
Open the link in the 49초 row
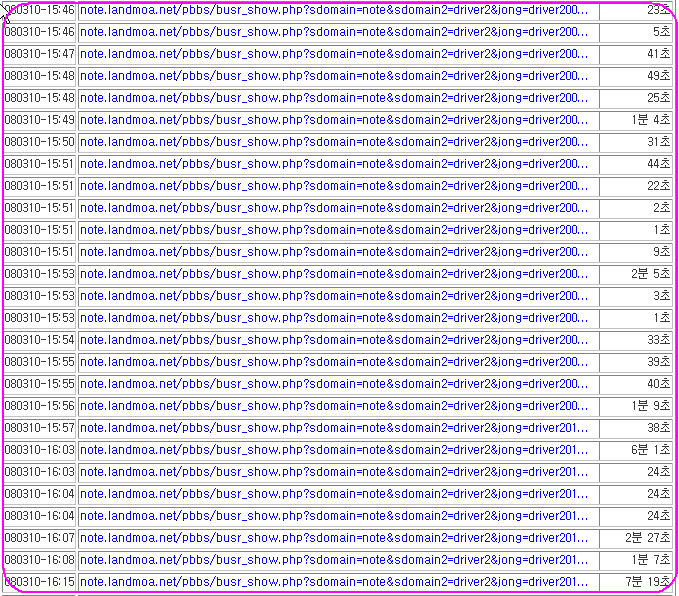tap(334, 76)
